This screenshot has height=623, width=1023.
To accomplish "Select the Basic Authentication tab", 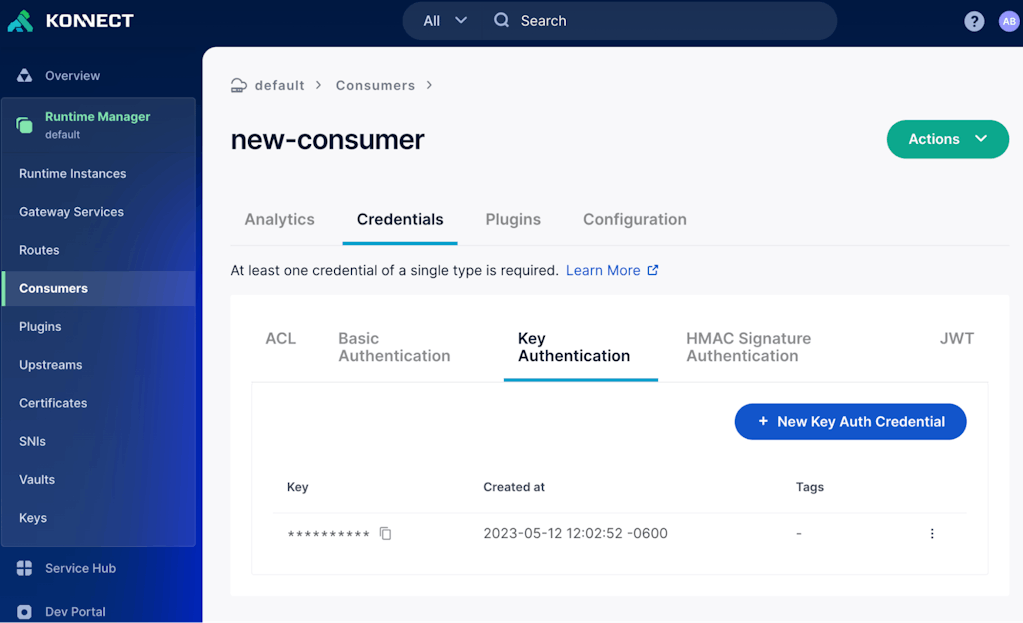I will point(394,347).
